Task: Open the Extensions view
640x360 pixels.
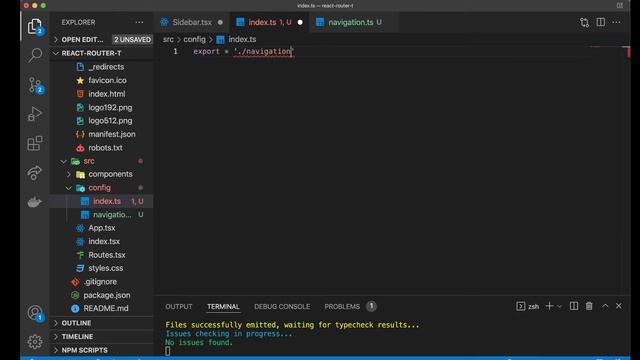Action: tap(35, 143)
